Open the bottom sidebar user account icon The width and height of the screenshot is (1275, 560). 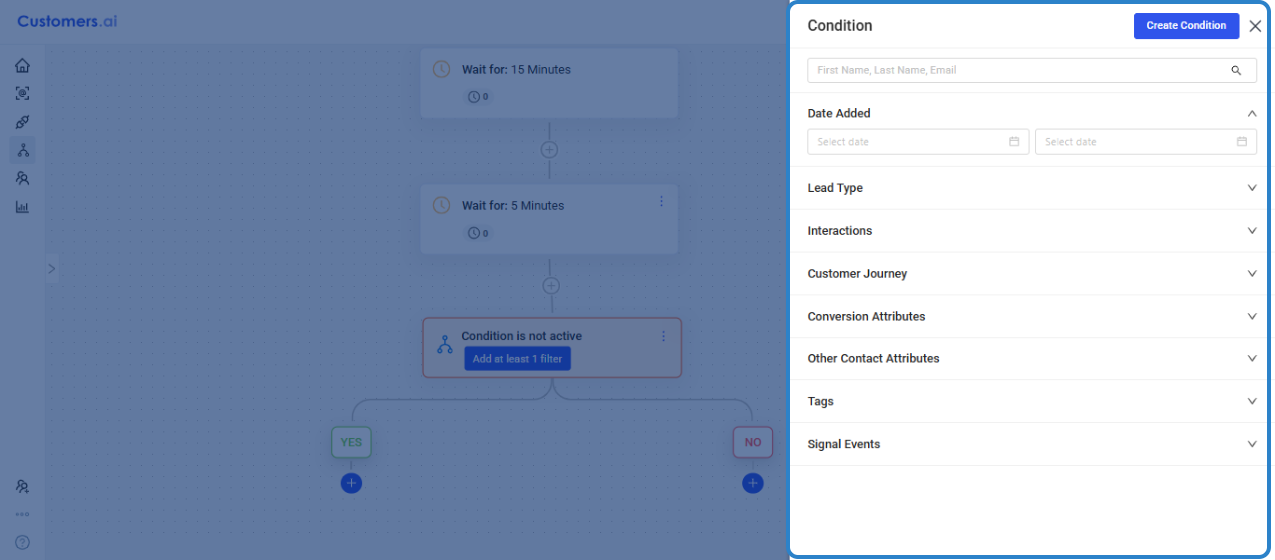[22, 487]
